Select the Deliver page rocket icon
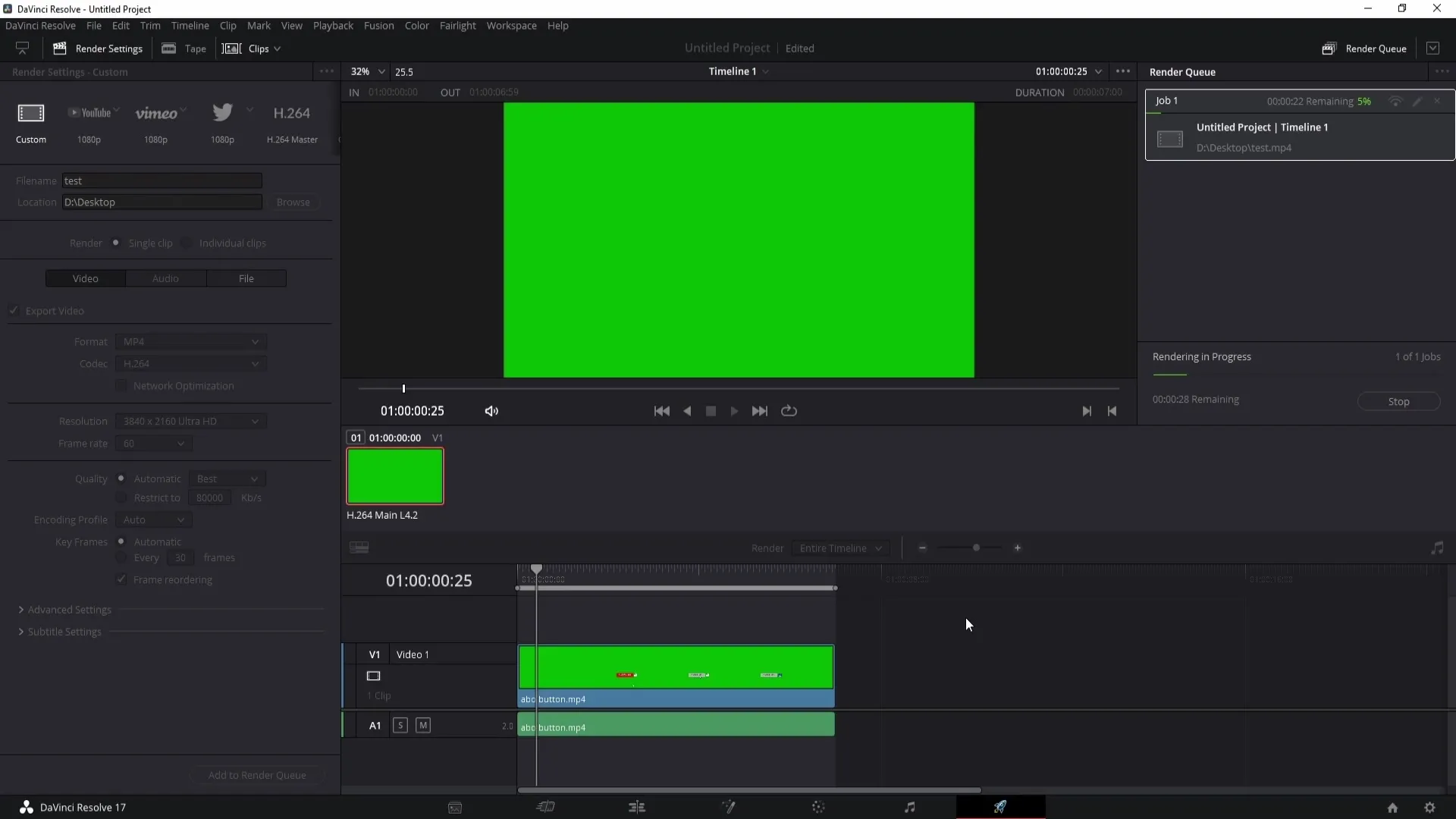Screen dimensions: 1456x819 tap(1000, 807)
